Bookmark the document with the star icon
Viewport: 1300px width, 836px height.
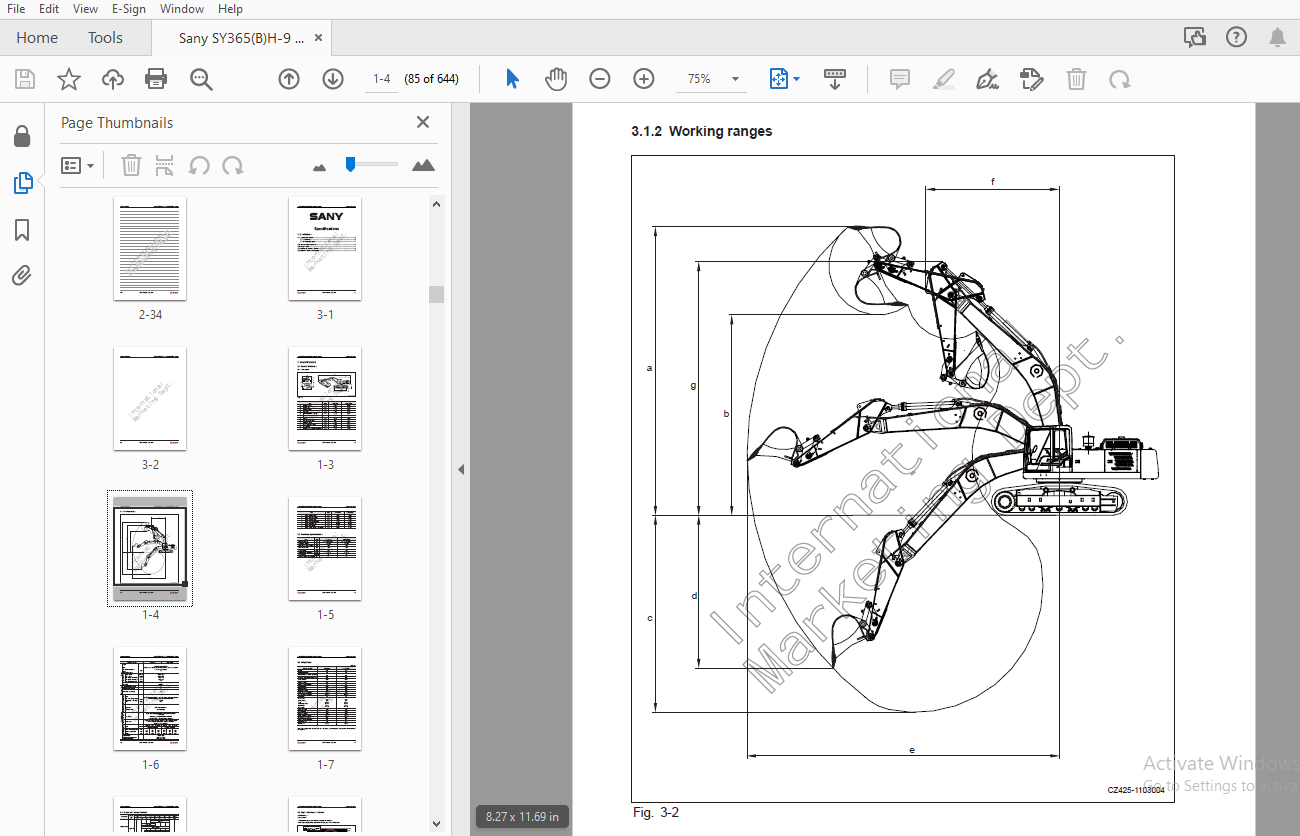click(x=69, y=79)
